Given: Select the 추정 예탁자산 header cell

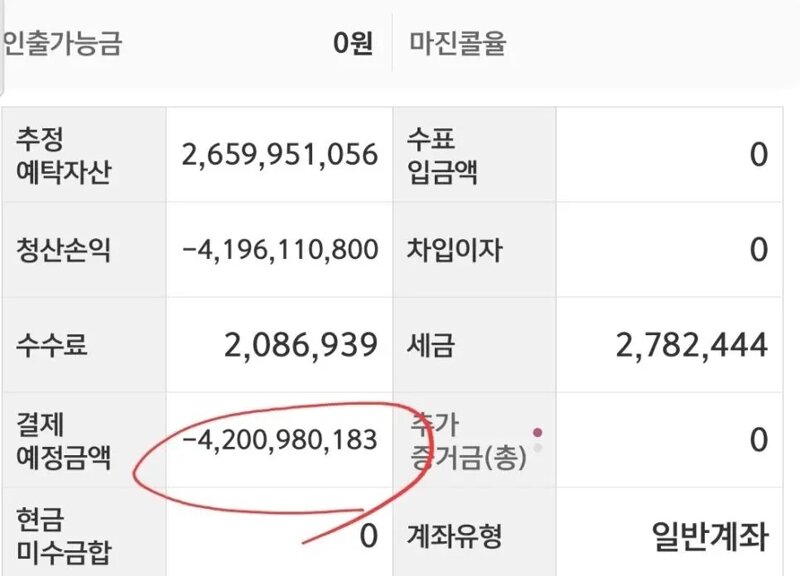Looking at the screenshot, I should click(x=64, y=155).
